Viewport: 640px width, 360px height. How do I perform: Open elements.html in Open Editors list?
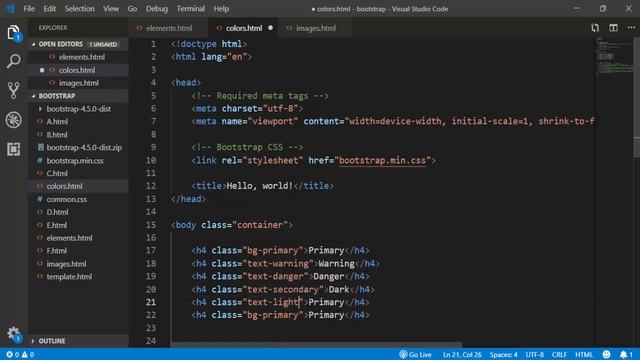[78, 57]
